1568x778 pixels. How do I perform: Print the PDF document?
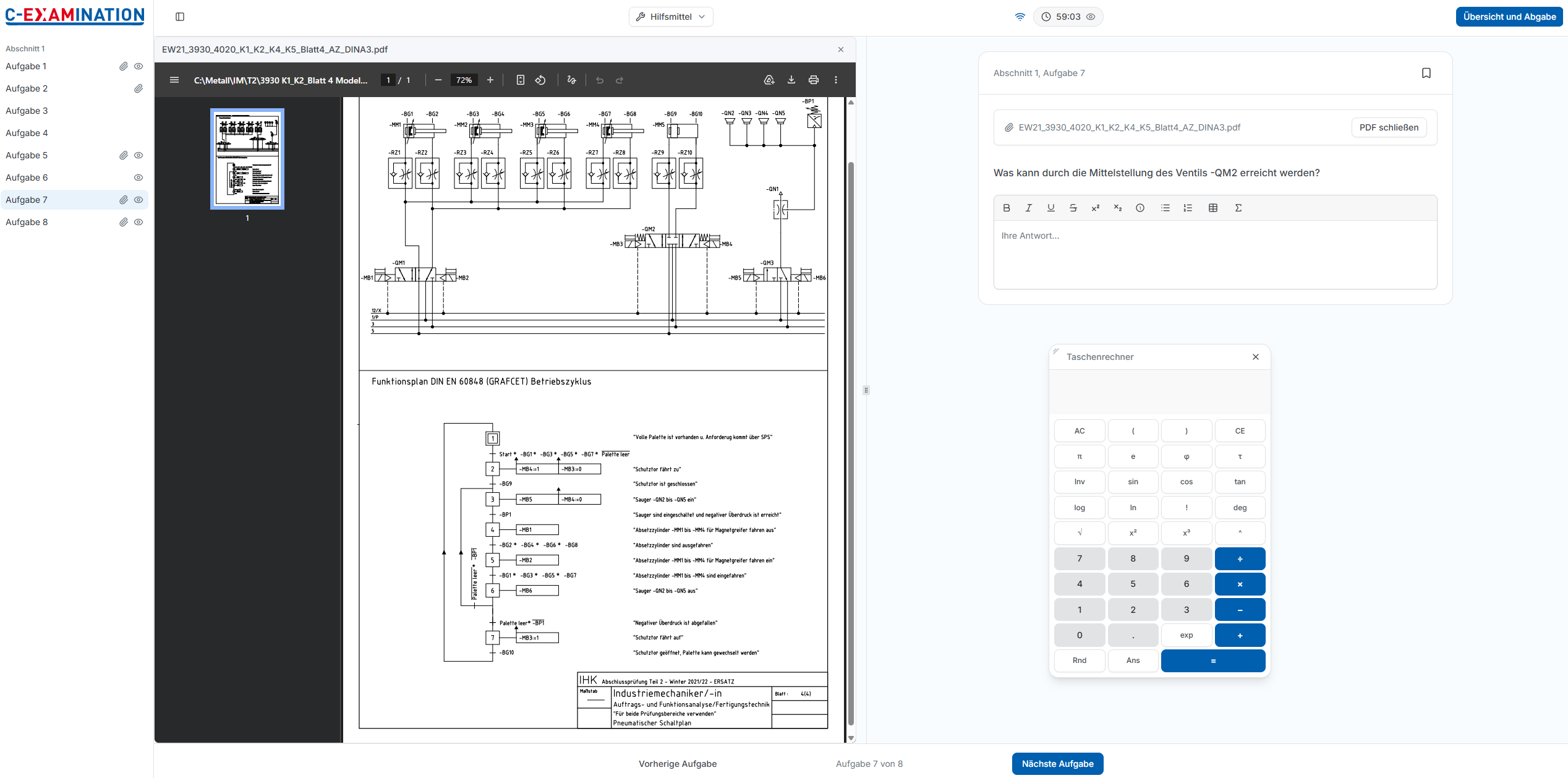pyautogui.click(x=814, y=80)
